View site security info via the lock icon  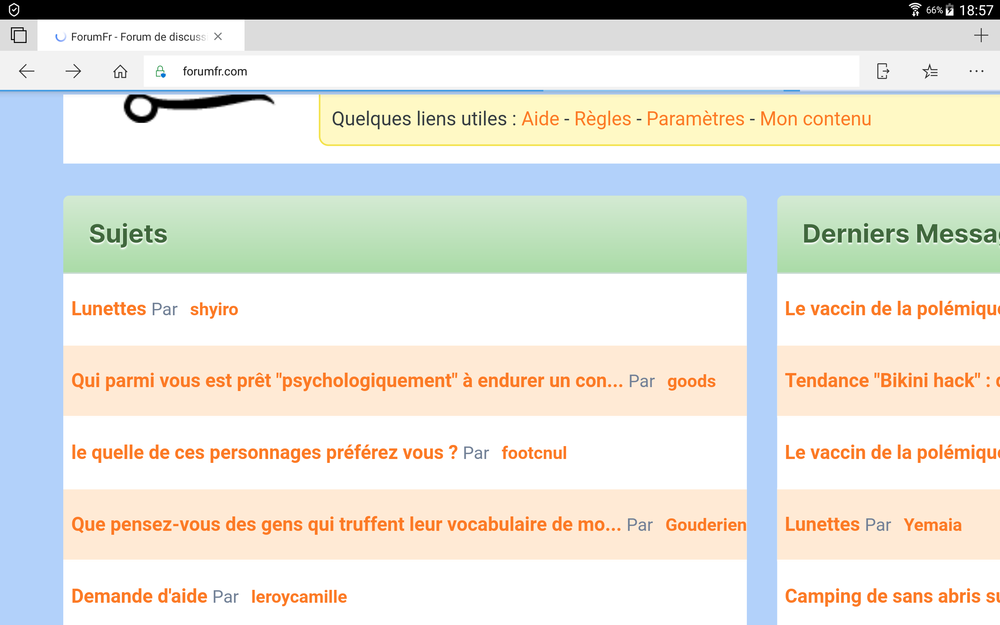point(160,71)
